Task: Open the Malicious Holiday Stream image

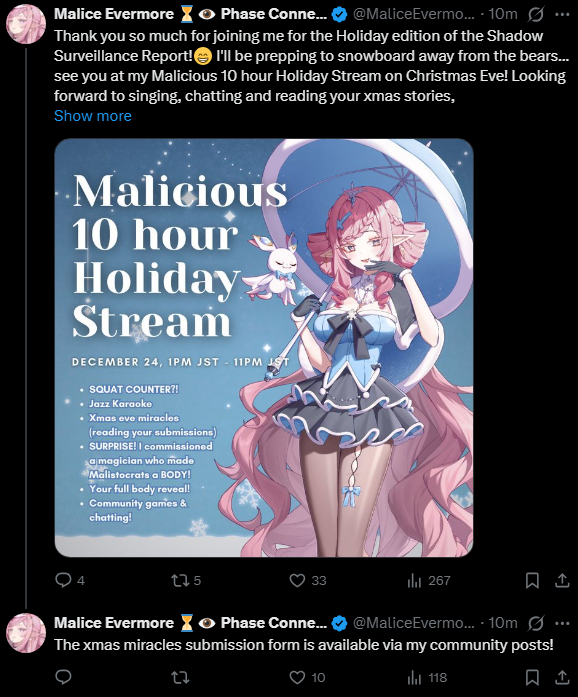Action: pyautogui.click(x=264, y=348)
